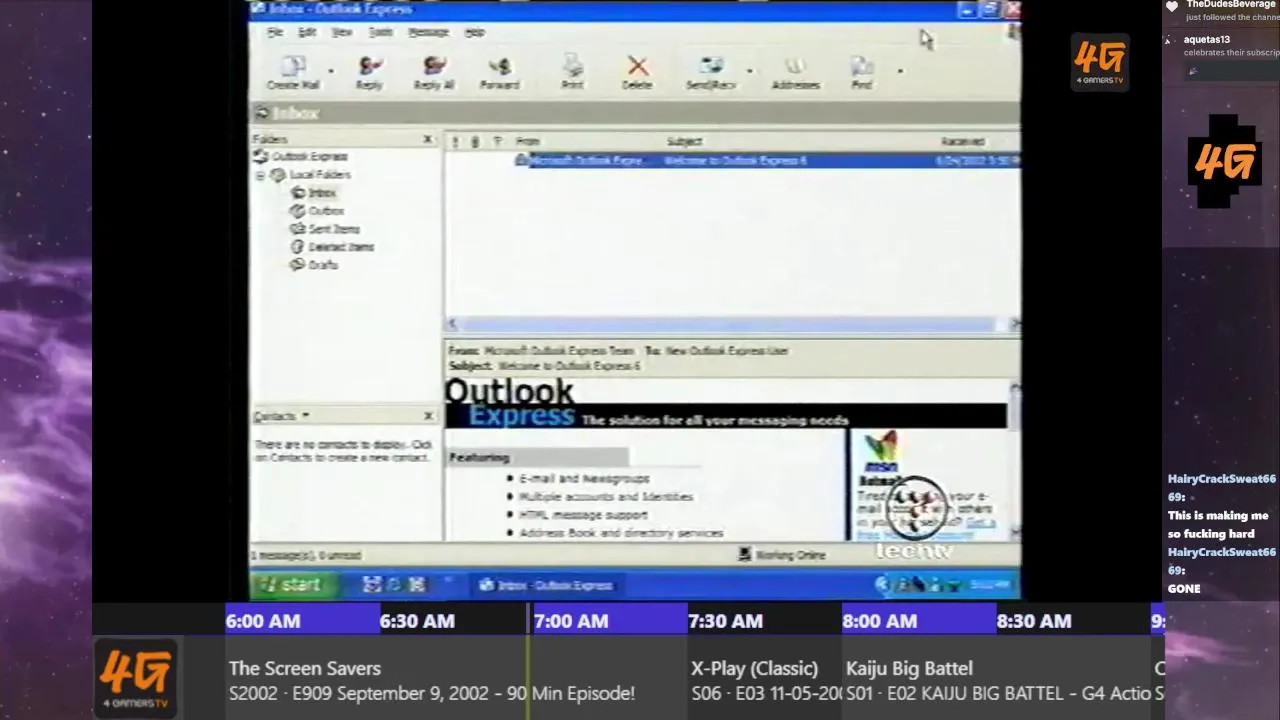Click the Print toolbar icon
Viewport: 1280px width, 720px height.
point(572,72)
